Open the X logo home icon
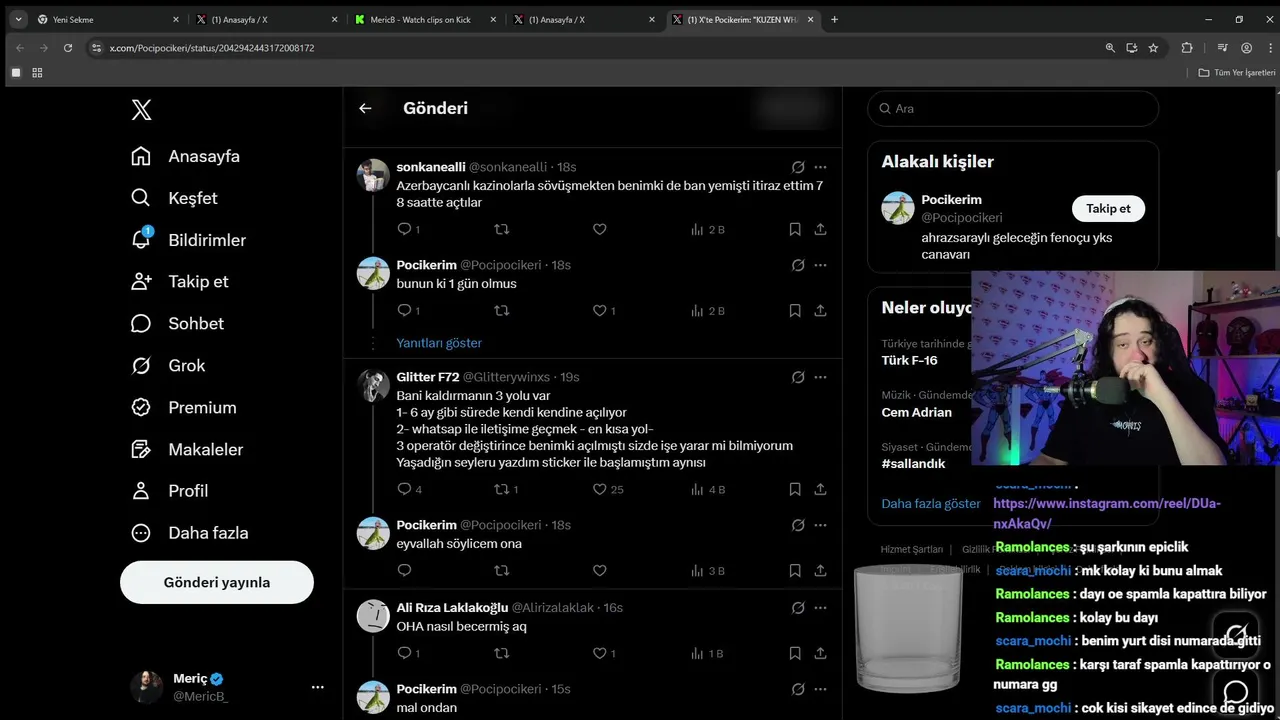This screenshot has width=1280, height=720. [142, 109]
